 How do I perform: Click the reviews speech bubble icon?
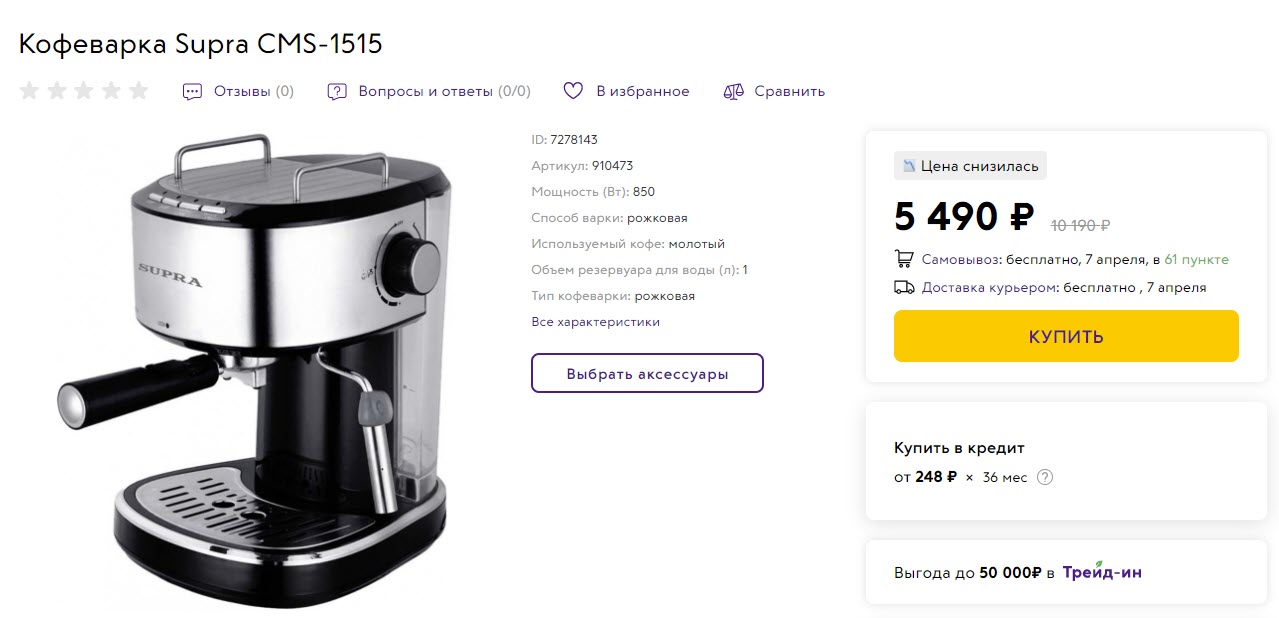coord(192,92)
